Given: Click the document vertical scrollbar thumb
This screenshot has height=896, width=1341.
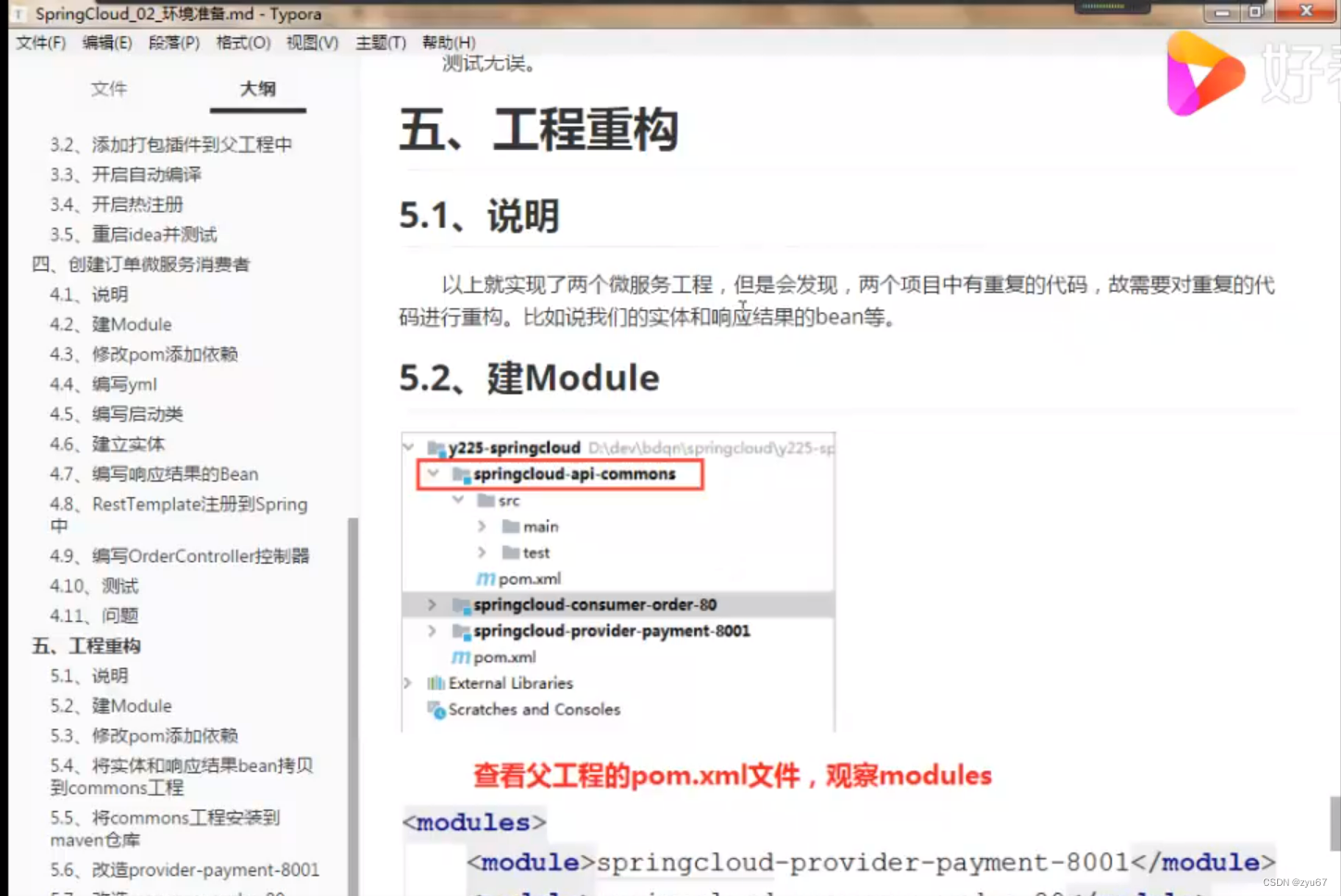Looking at the screenshot, I should [x=1335, y=824].
